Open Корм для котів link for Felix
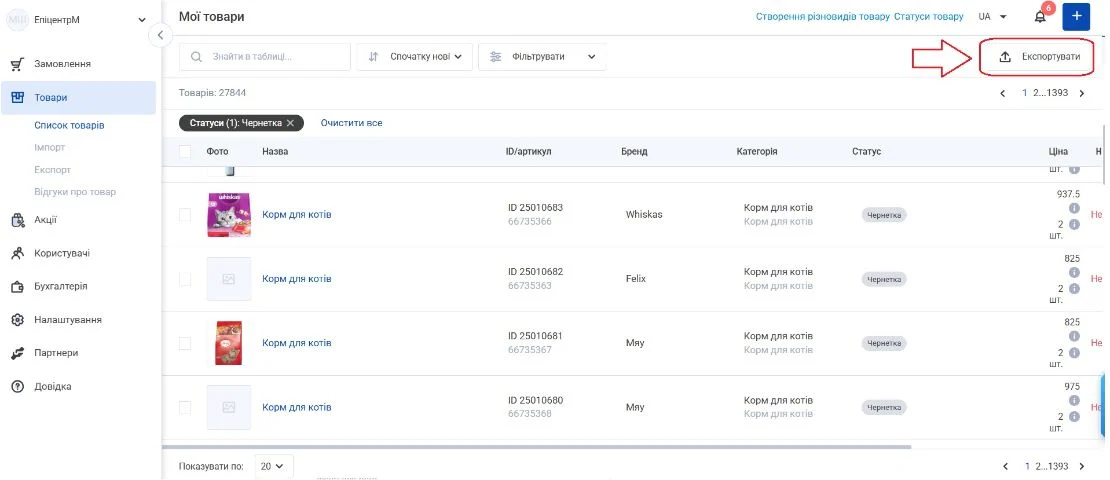 coord(297,279)
